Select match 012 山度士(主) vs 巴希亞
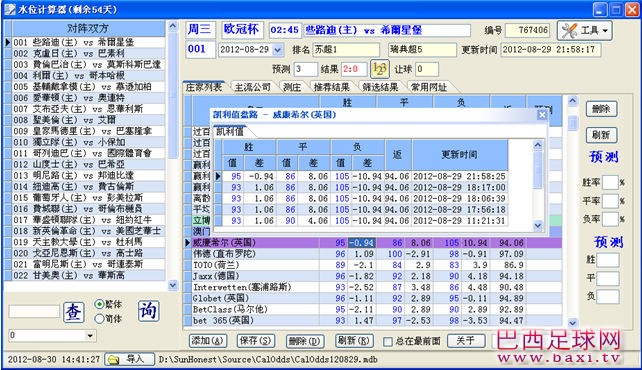 [x=88, y=165]
